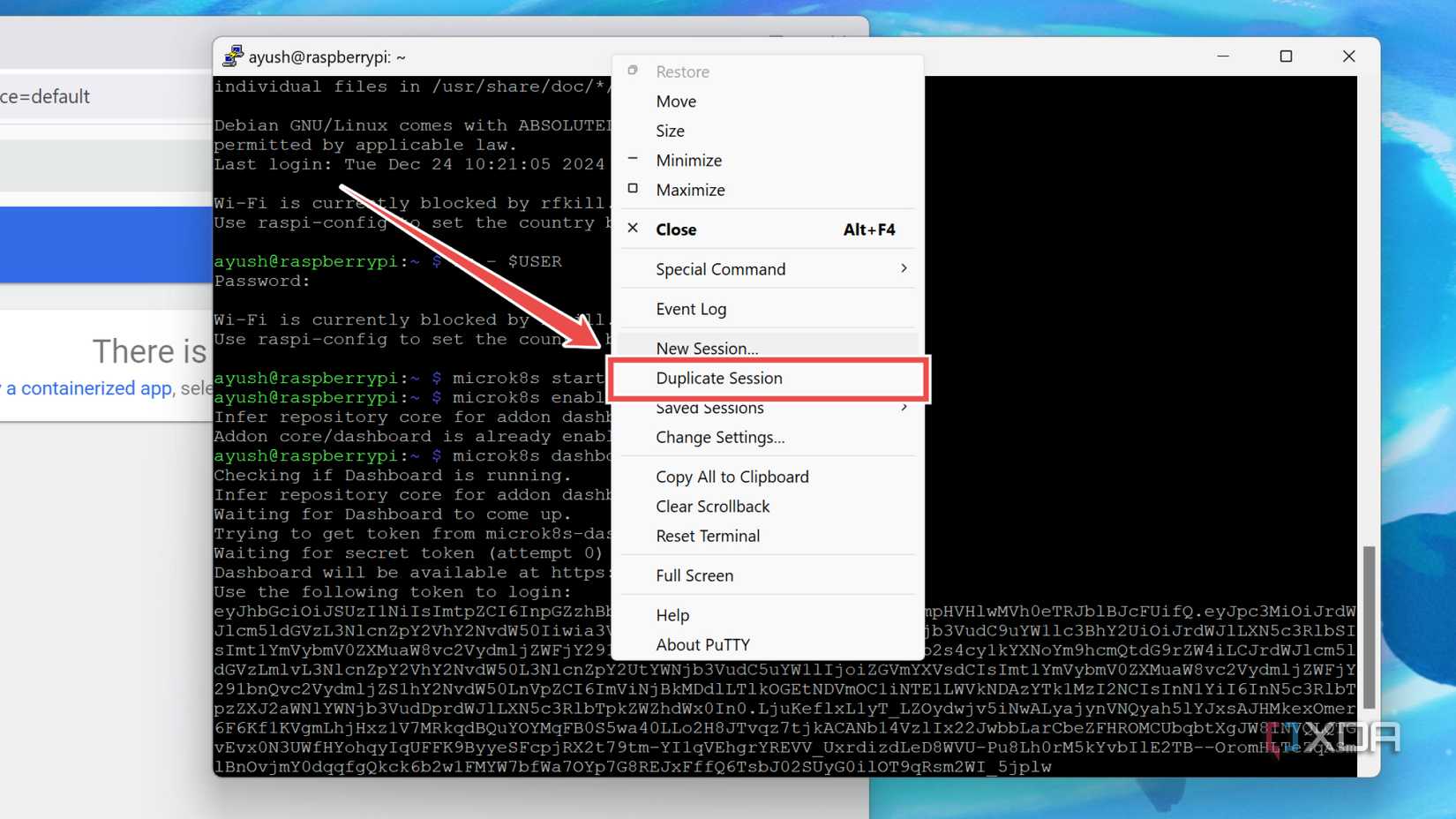Switch to Full Screen from the menu
1456x819 pixels.
point(767,575)
